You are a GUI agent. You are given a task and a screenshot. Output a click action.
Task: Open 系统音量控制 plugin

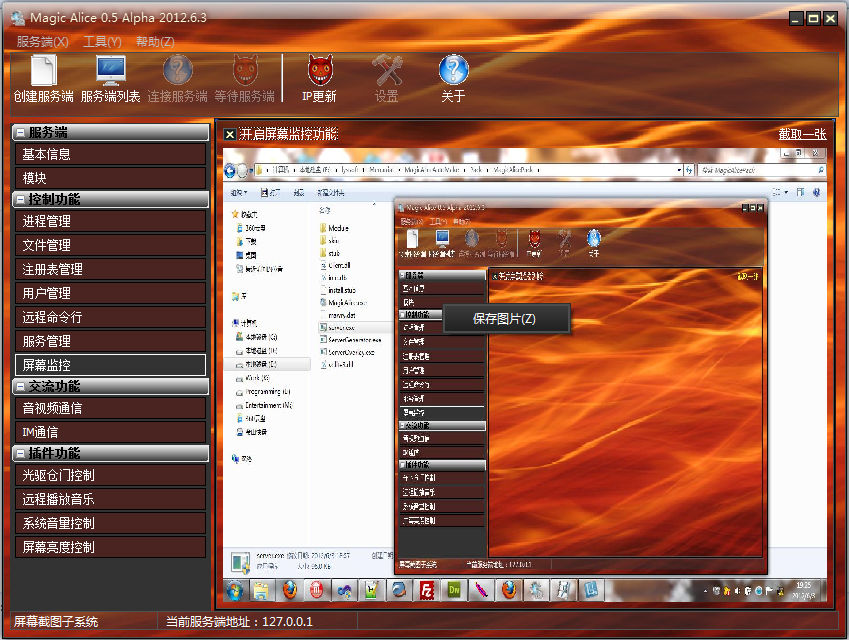point(110,523)
